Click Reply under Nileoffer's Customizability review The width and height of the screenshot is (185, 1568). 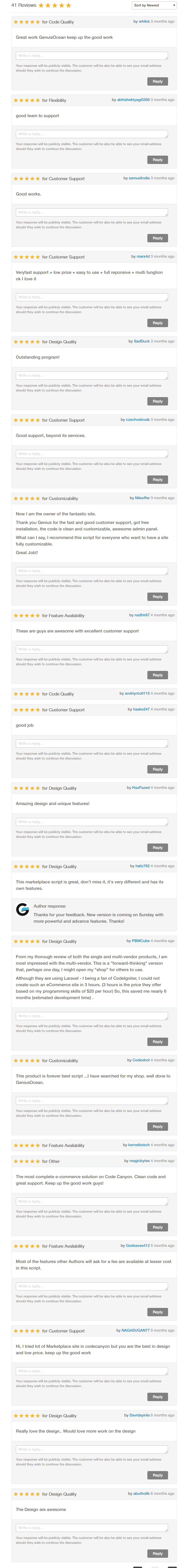158,597
